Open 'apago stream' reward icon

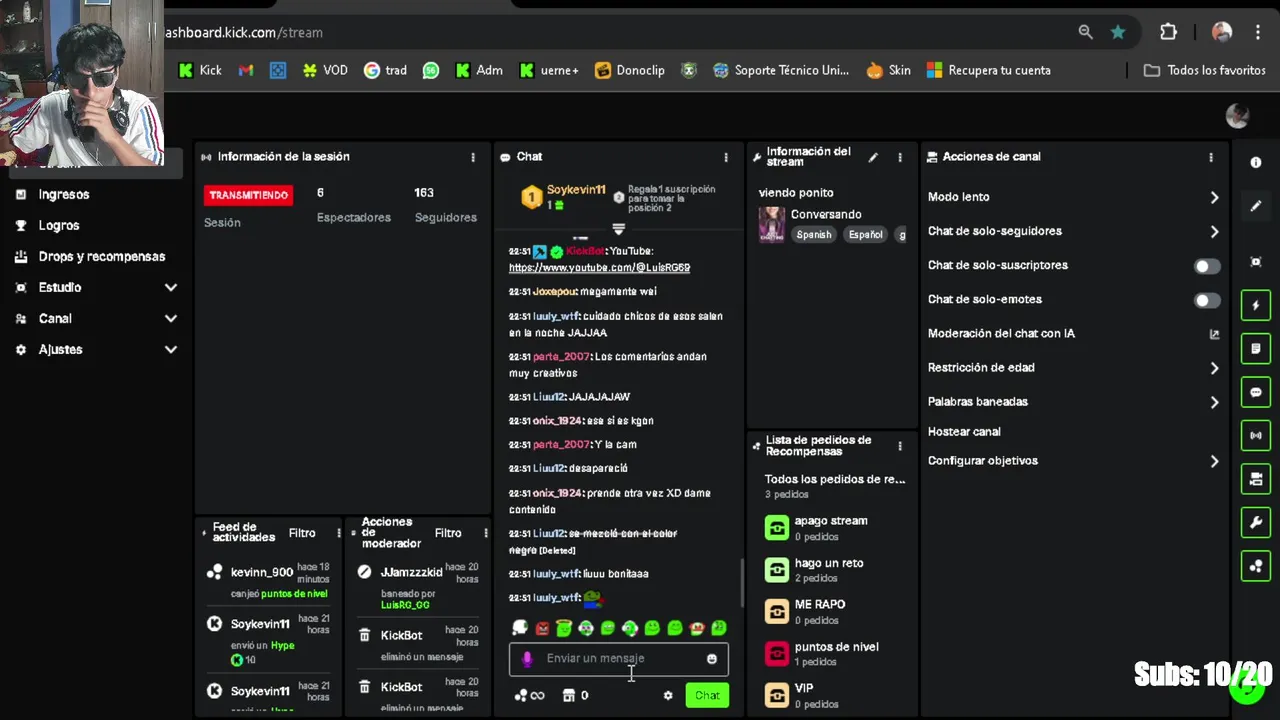pyautogui.click(x=777, y=528)
